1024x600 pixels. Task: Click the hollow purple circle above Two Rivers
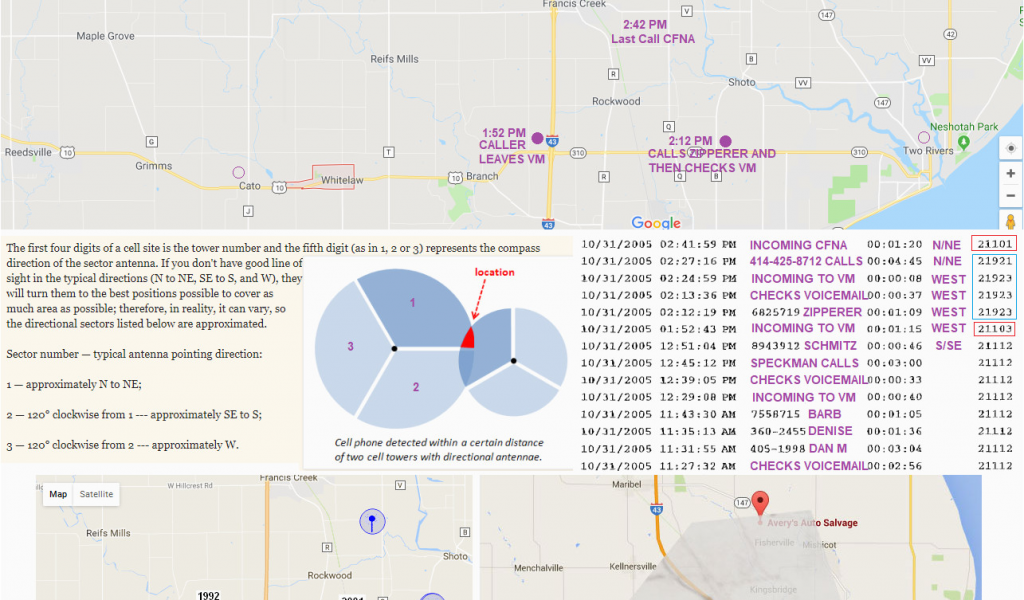[923, 137]
